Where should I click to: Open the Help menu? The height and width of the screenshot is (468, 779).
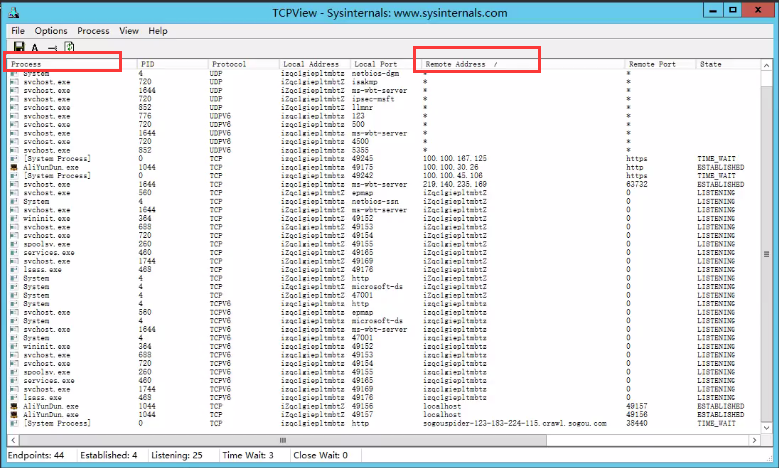click(158, 31)
